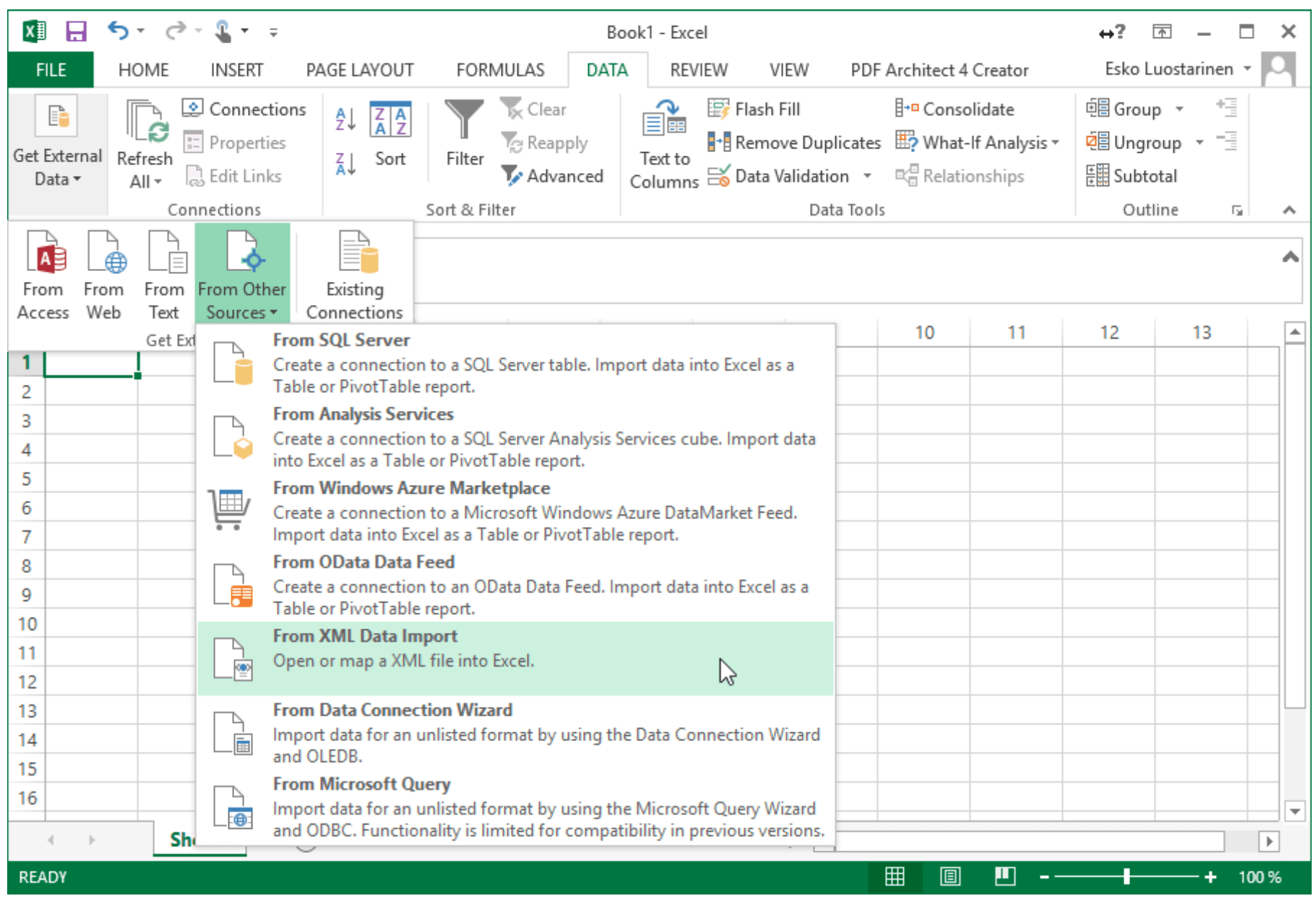Screen dimensions: 1316x901
Task: Click the From Text import icon
Action: coord(164,274)
